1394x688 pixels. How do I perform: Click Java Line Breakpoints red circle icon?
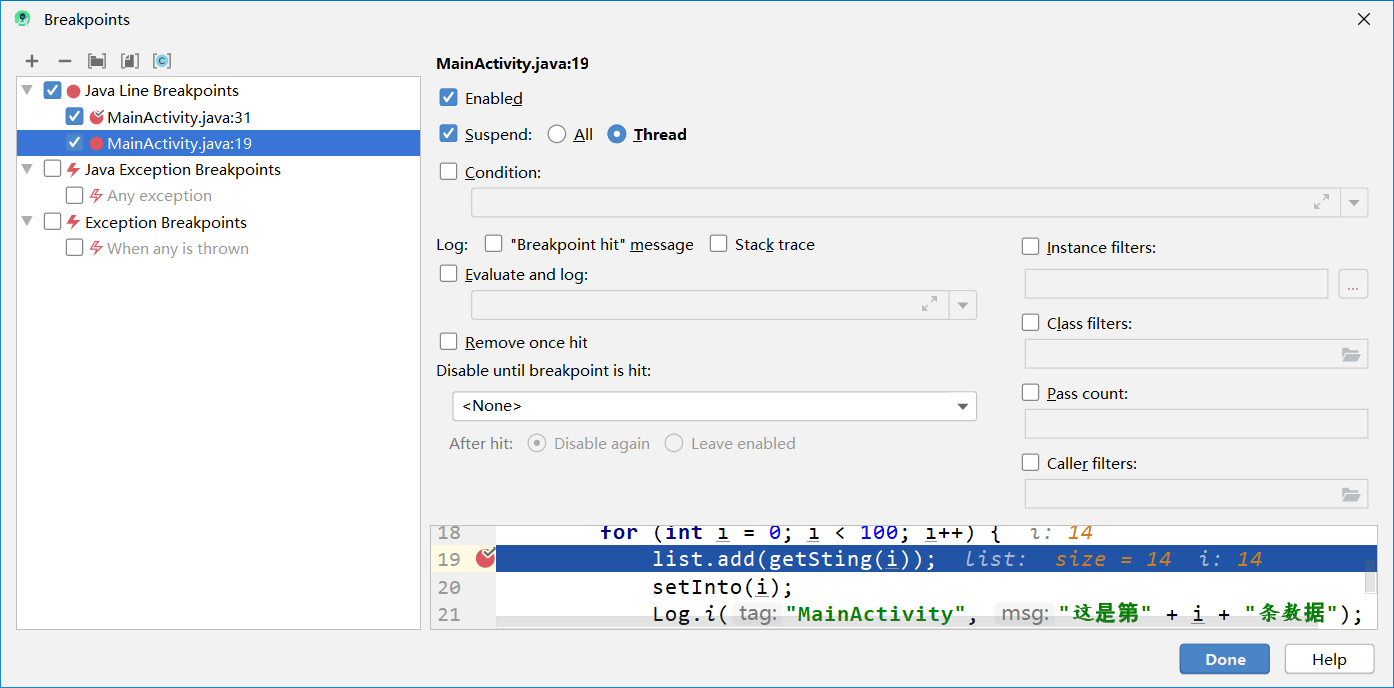[x=73, y=91]
